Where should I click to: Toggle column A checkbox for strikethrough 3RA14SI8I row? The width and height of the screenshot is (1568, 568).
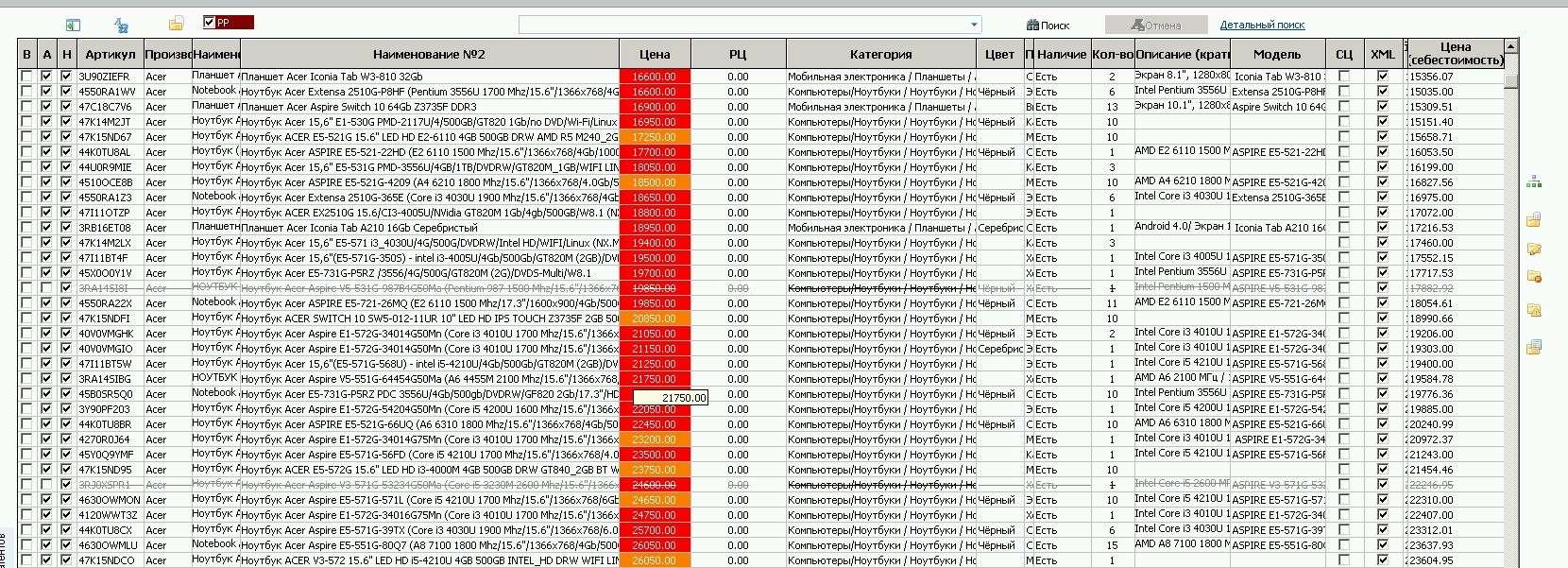[x=45, y=288]
